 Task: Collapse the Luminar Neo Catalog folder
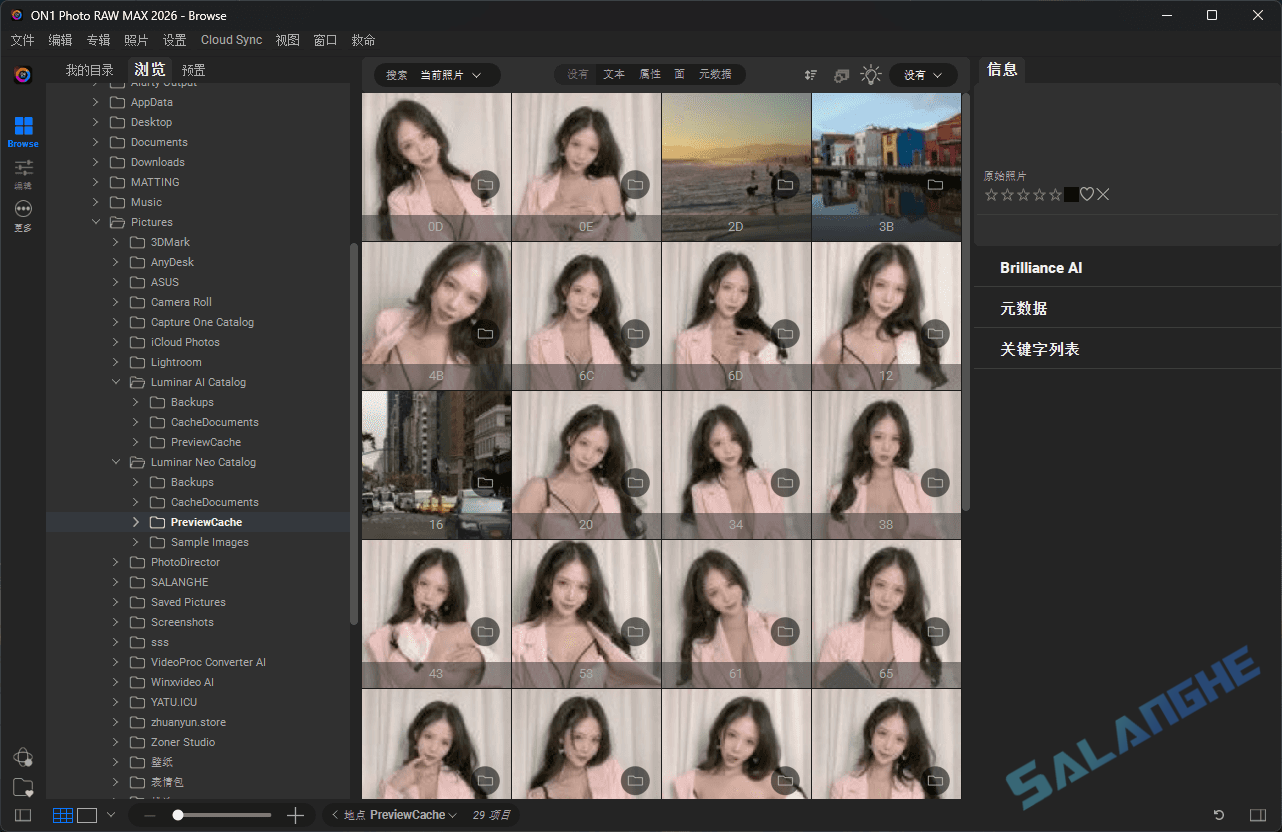(x=115, y=461)
